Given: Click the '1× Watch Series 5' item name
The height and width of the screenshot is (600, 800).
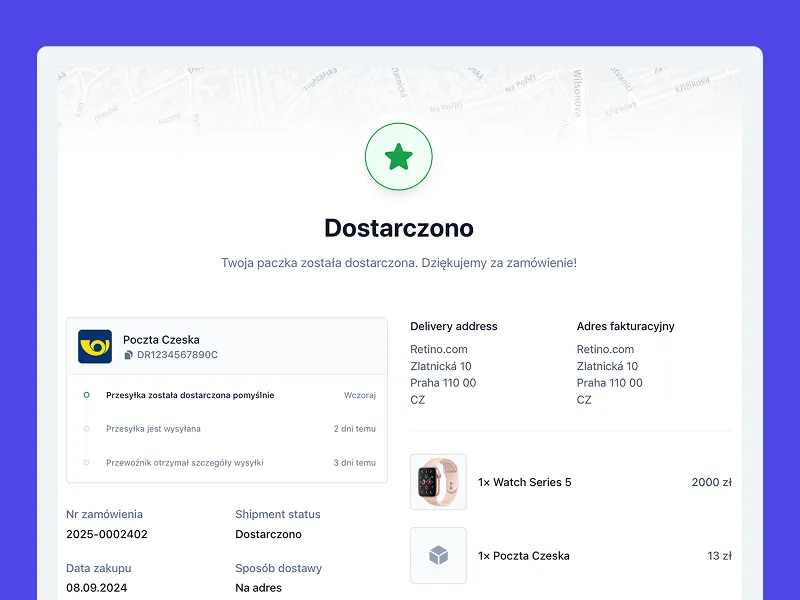Looking at the screenshot, I should tap(524, 482).
